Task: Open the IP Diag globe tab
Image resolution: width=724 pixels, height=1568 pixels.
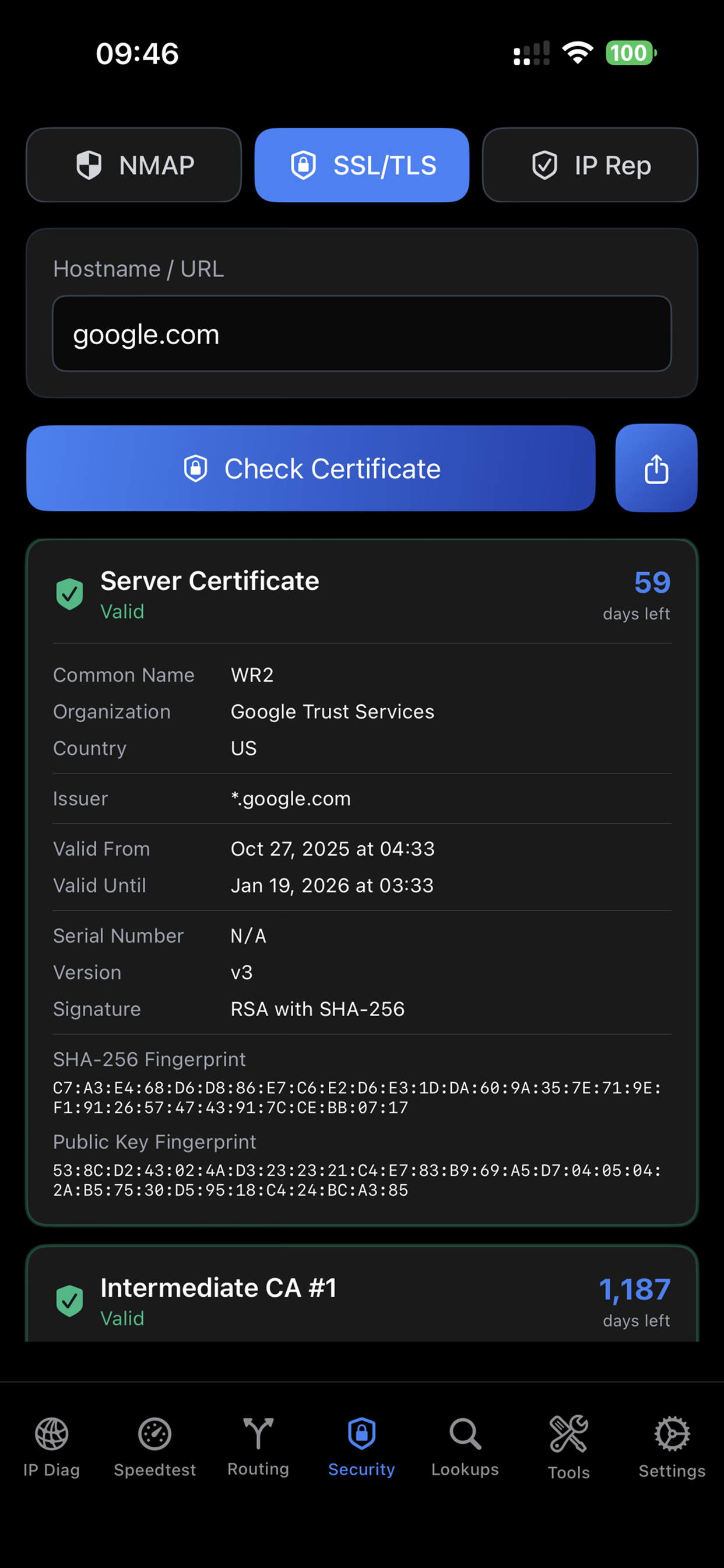Action: point(52,1447)
